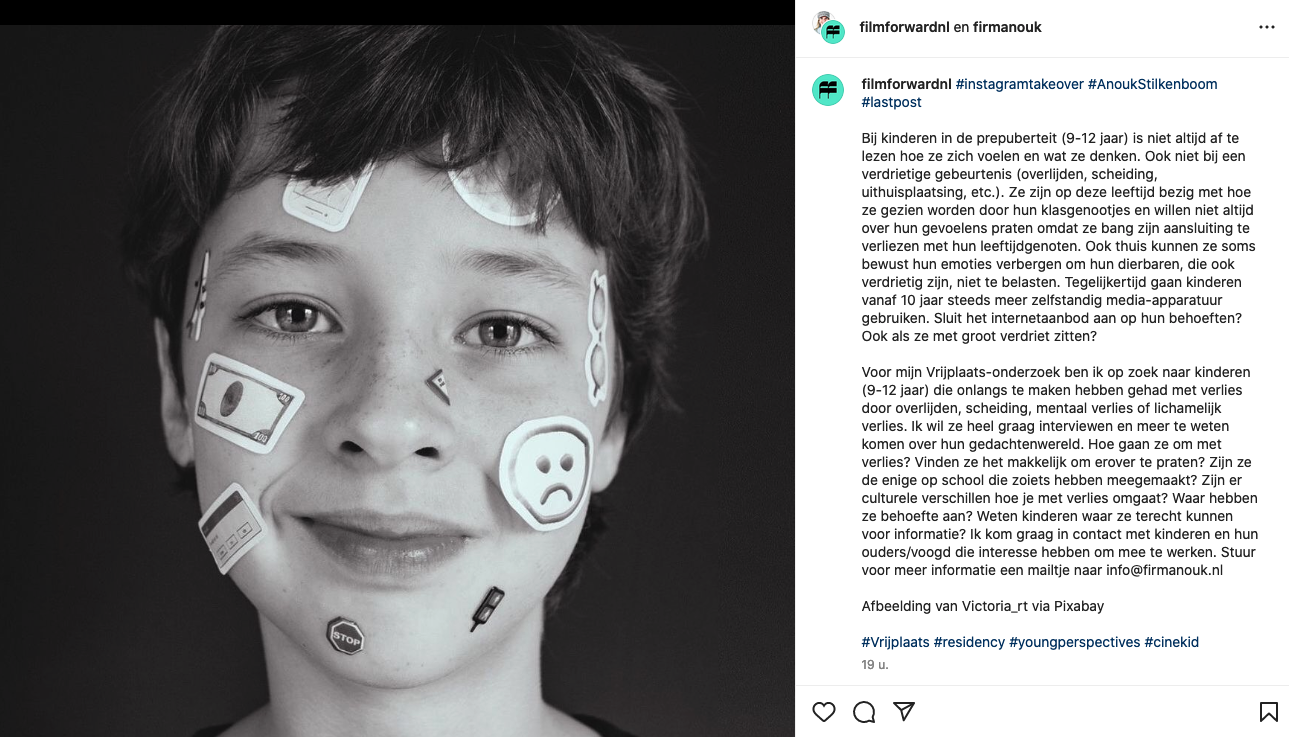
Task: Like the post with the heart icon
Action: [x=824, y=712]
